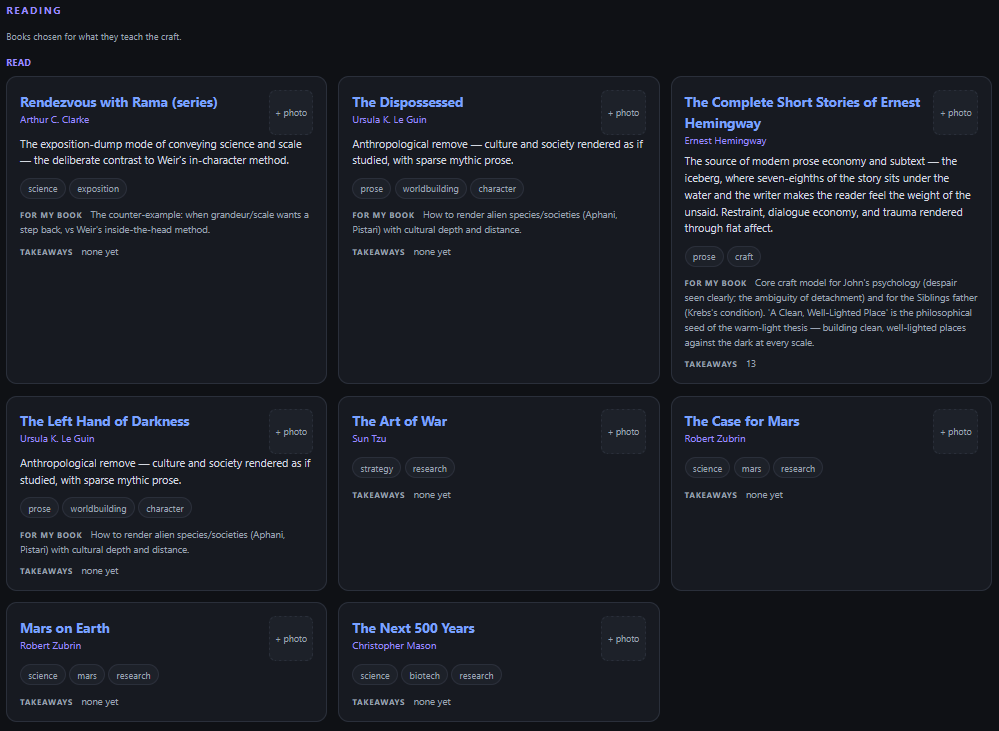Select science tag on Mars on Earth
Image resolution: width=999 pixels, height=731 pixels.
point(43,676)
